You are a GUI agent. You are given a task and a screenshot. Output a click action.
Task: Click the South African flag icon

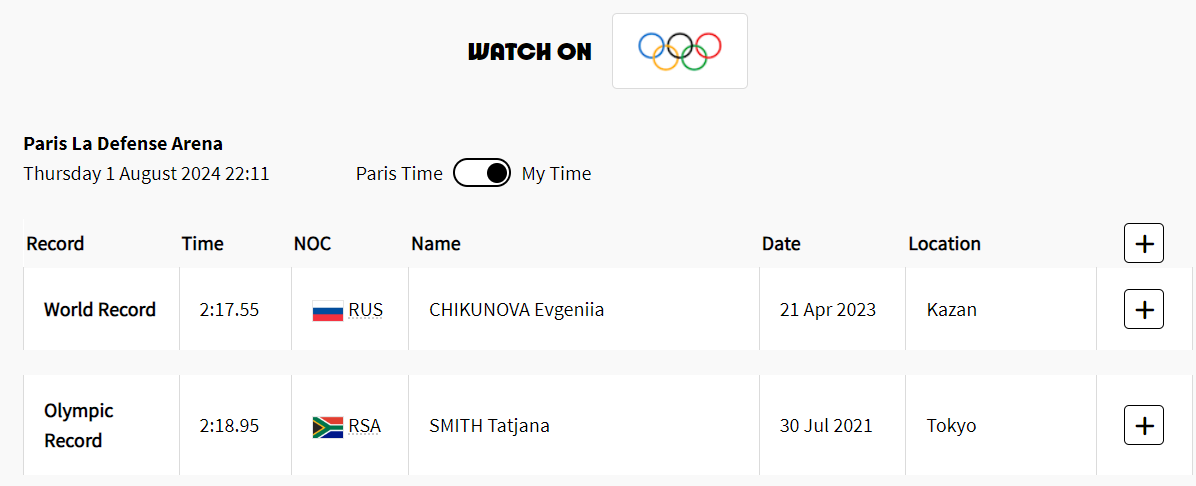pyautogui.click(x=327, y=426)
